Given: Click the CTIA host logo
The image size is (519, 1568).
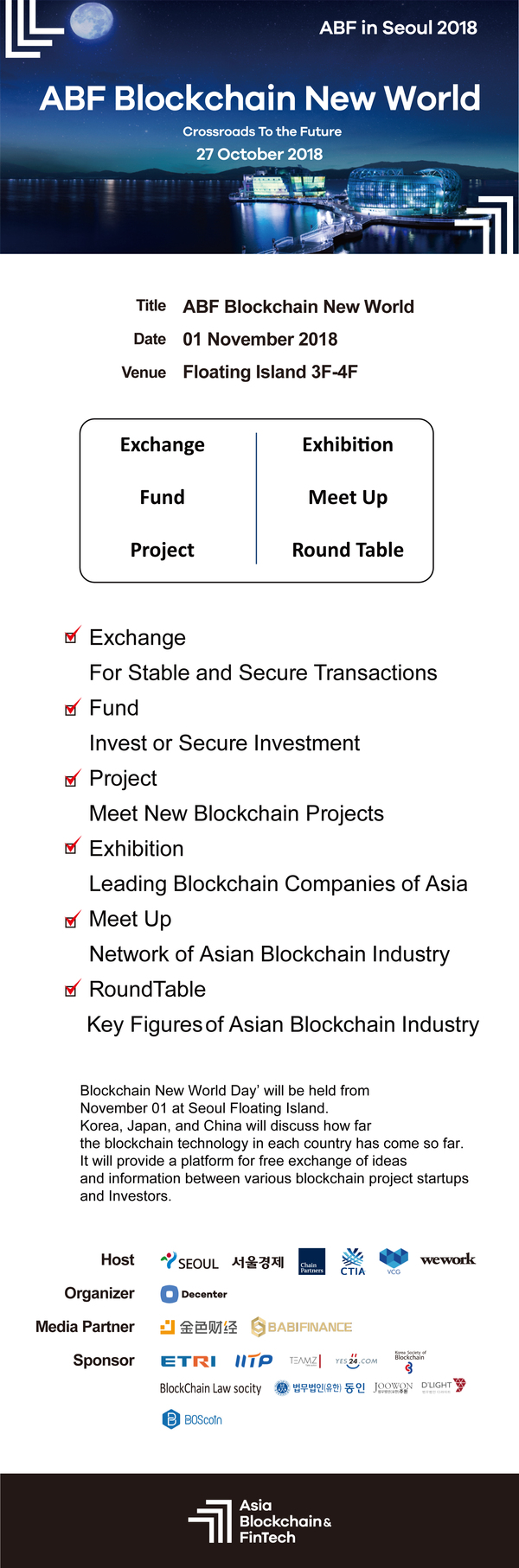Looking at the screenshot, I should 353,1261.
